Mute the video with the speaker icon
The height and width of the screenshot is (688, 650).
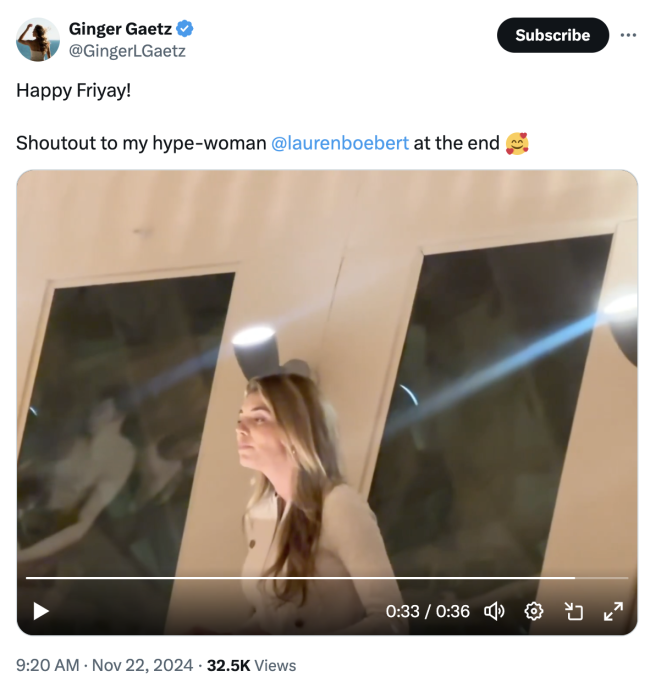[494, 611]
